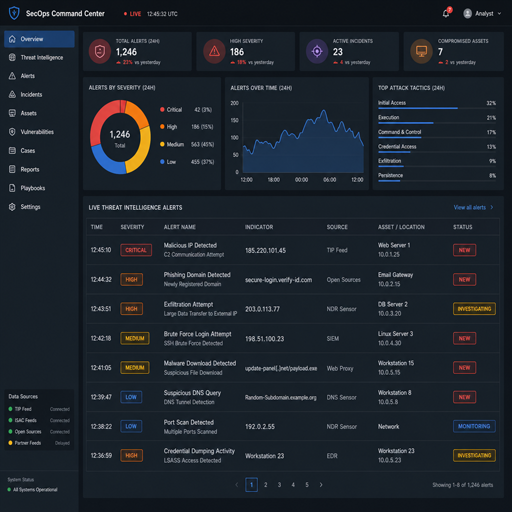Image resolution: width=512 pixels, height=512 pixels.
Task: Click the Total Alerts shield icon
Action: click(100, 51)
